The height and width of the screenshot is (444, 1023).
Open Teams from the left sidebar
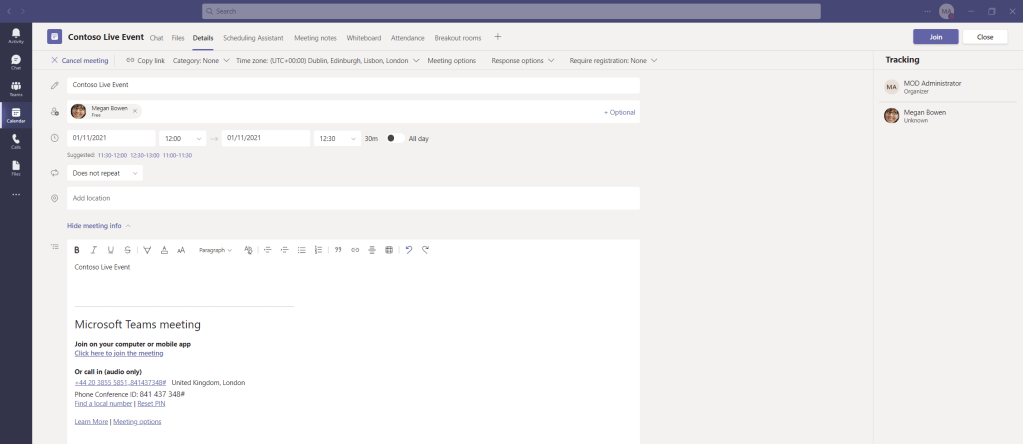click(15, 88)
